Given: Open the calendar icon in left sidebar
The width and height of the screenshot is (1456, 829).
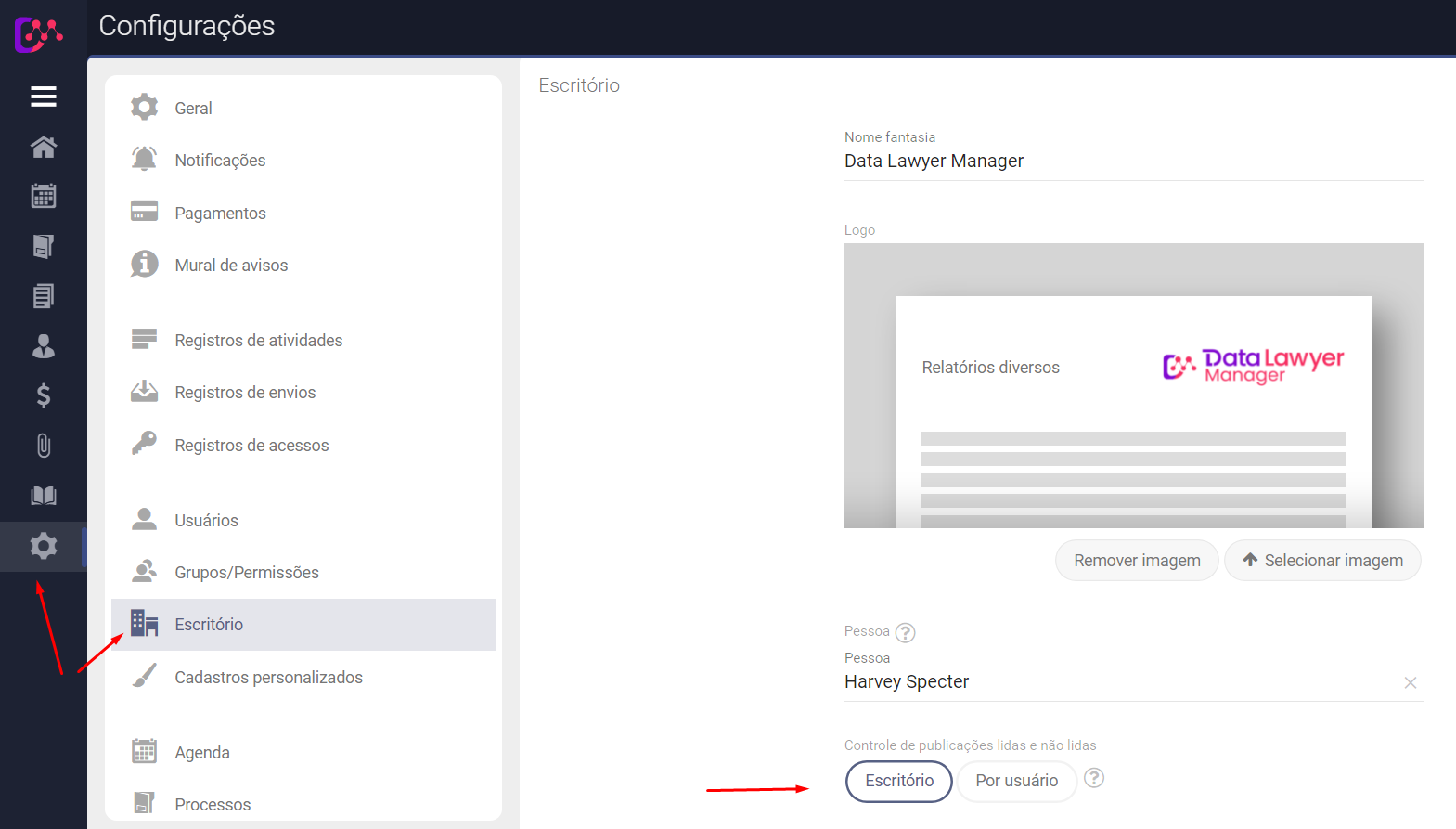Looking at the screenshot, I should point(44,196).
